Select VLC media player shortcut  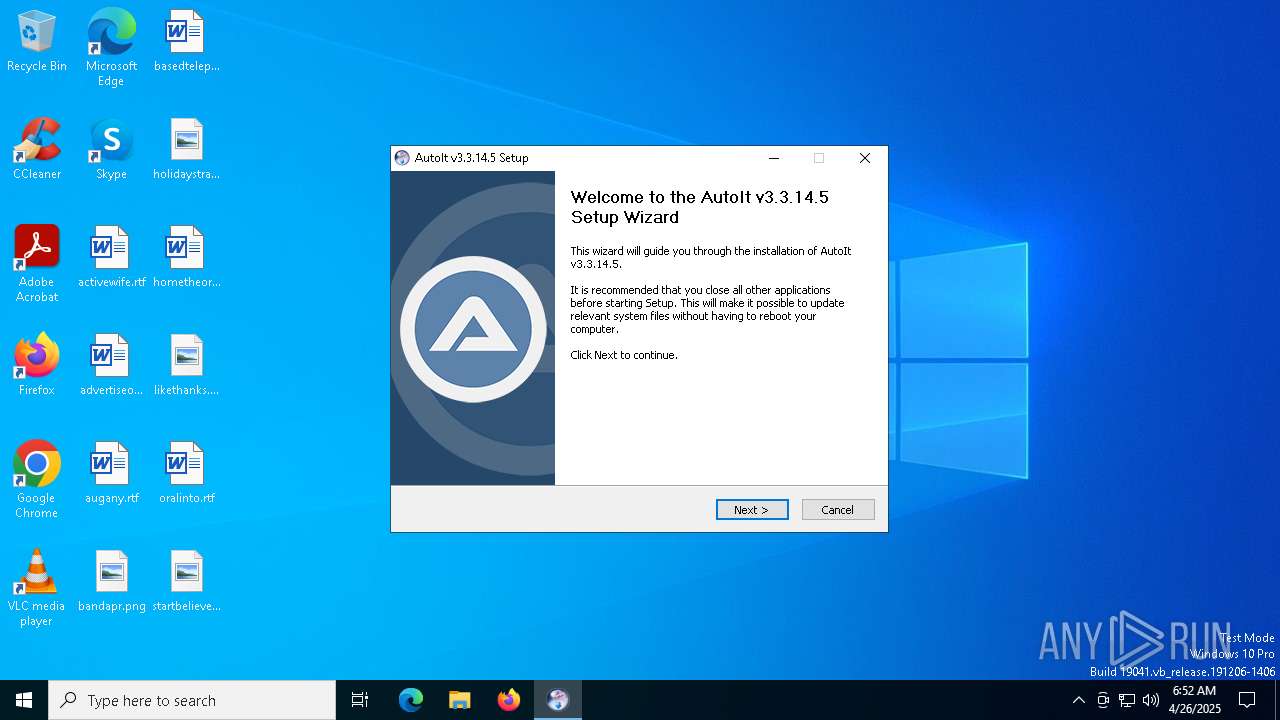(x=37, y=588)
